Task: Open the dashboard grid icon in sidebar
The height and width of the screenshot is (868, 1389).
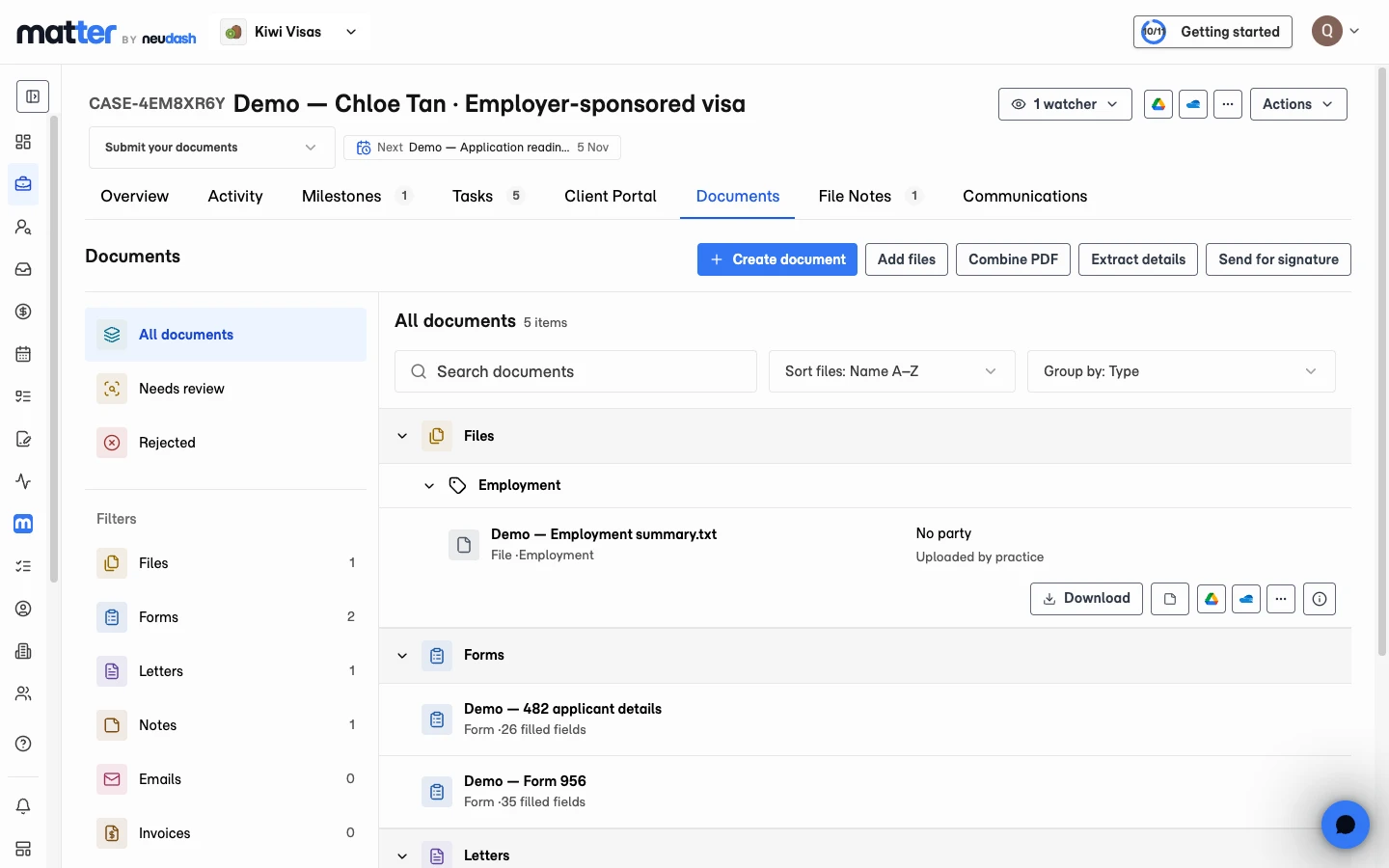Action: click(x=23, y=142)
